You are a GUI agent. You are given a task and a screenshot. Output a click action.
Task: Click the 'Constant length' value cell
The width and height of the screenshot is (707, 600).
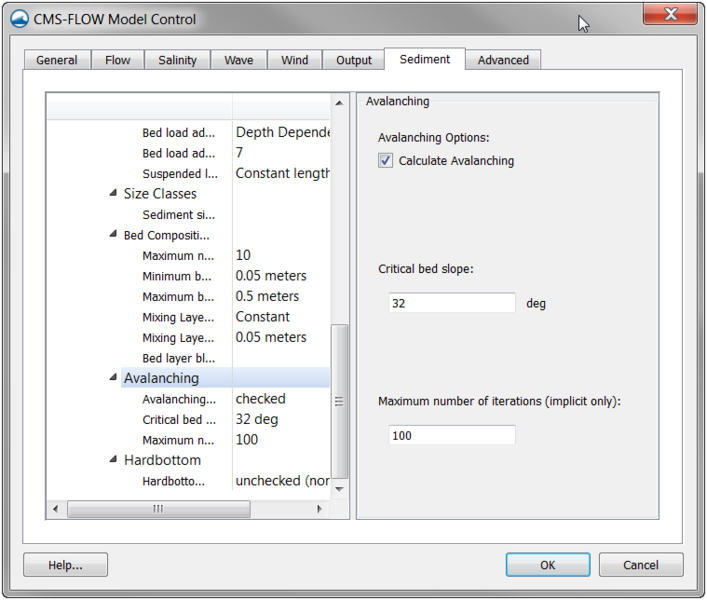point(282,173)
